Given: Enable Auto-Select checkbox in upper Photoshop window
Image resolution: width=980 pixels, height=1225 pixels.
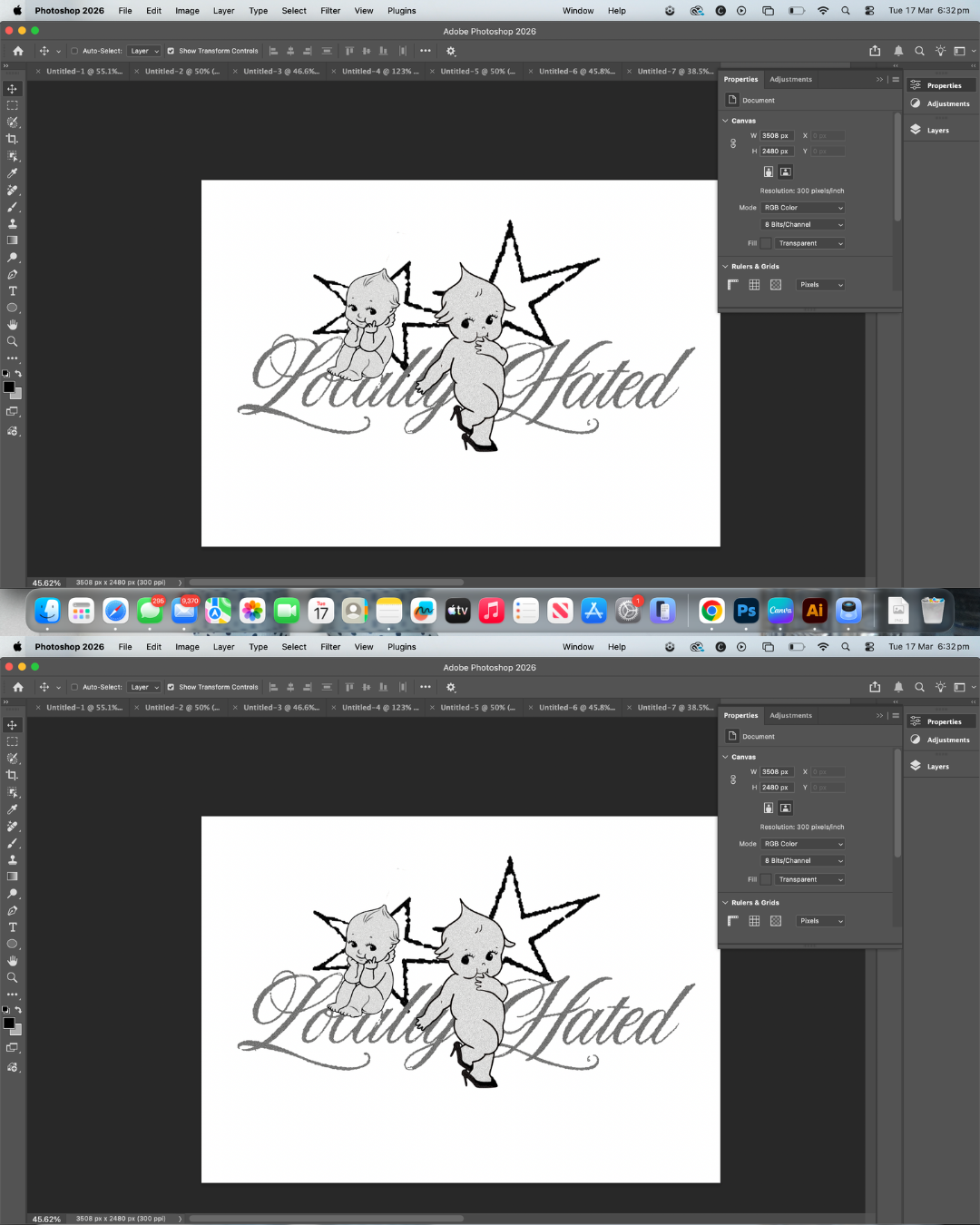Looking at the screenshot, I should coord(74,51).
